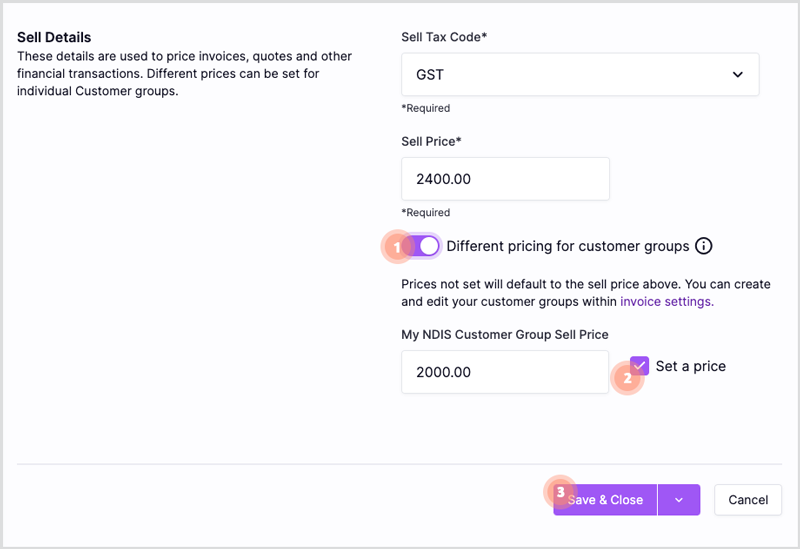Image resolution: width=800 pixels, height=549 pixels.
Task: Open the info icon beside customer groups pricing
Action: [x=704, y=246]
